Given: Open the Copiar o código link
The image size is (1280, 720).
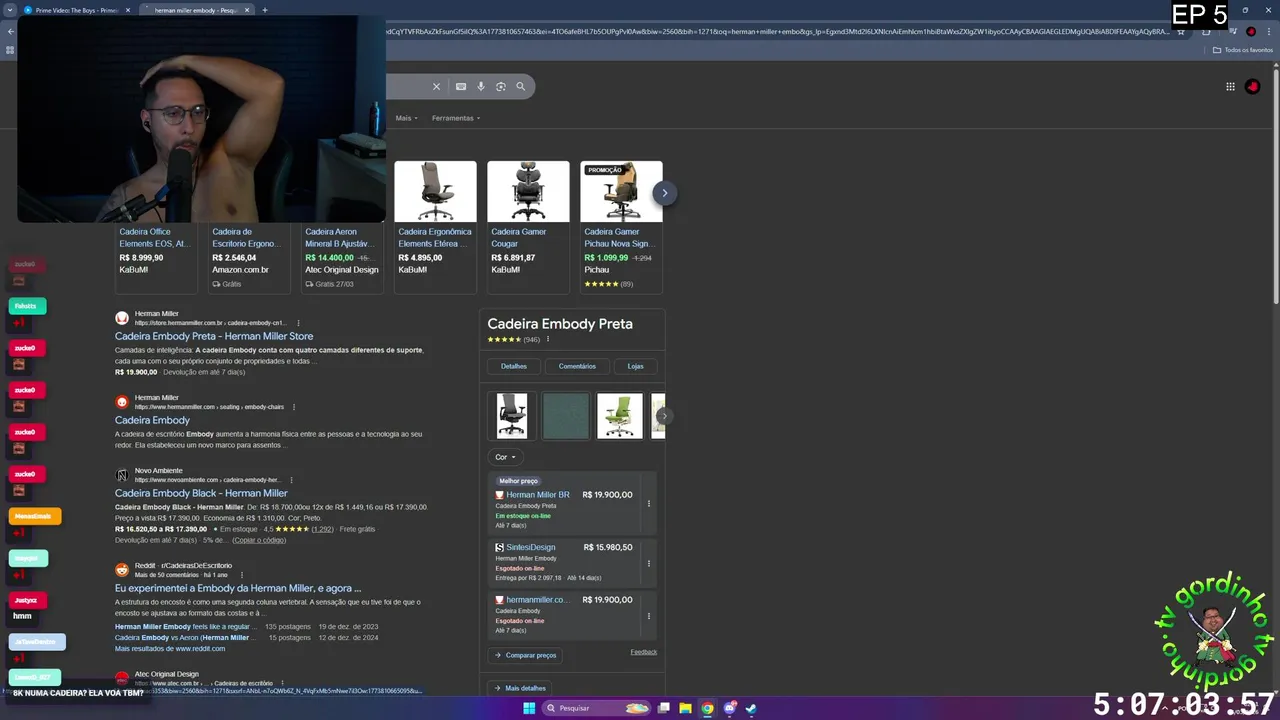Looking at the screenshot, I should [x=259, y=540].
